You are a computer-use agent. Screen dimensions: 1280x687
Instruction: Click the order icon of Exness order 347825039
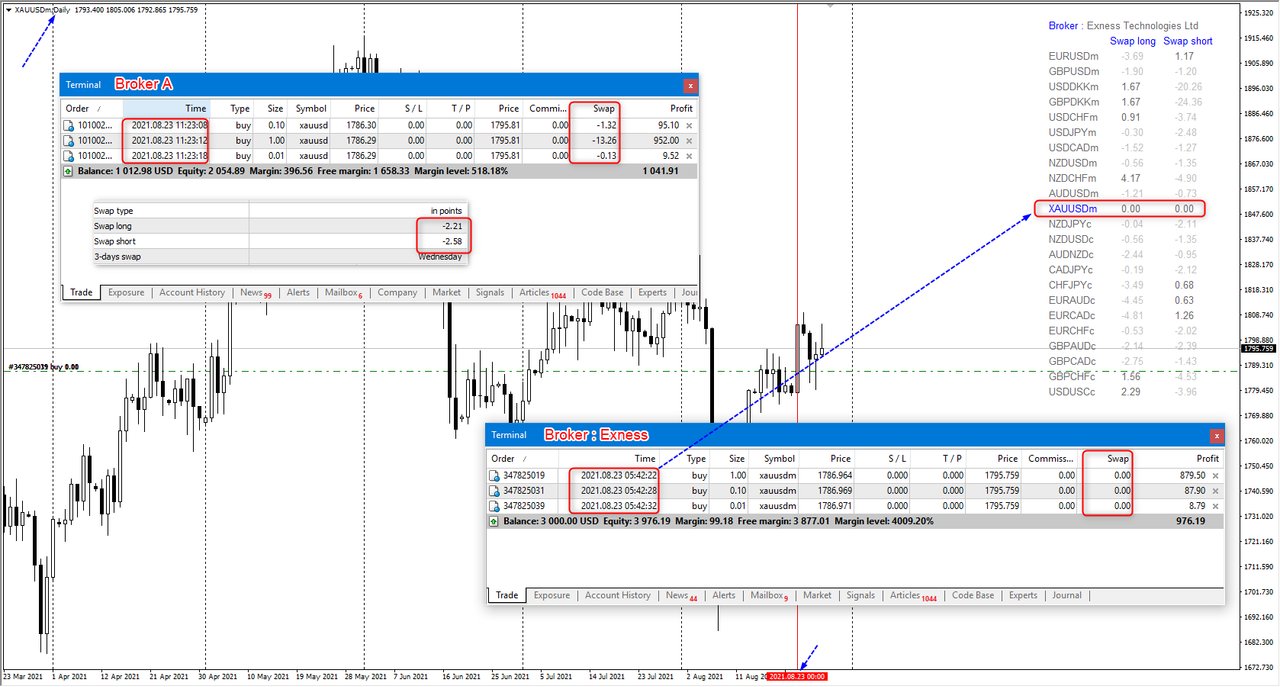pos(496,506)
